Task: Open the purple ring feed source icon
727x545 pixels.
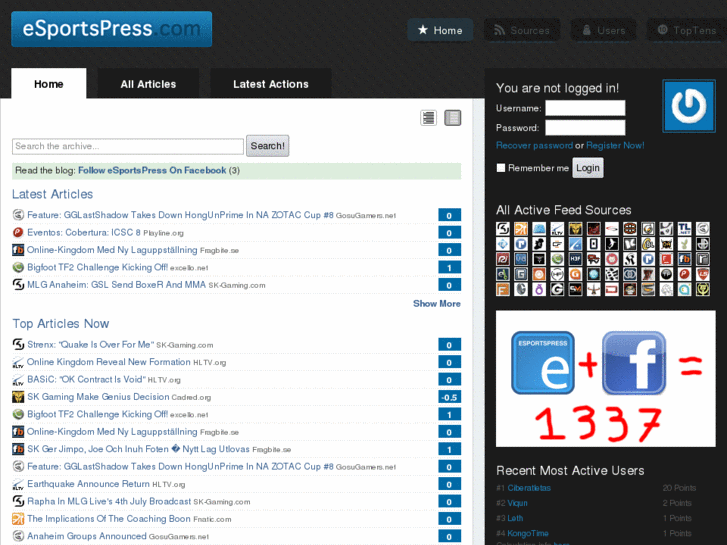Action: coord(539,289)
